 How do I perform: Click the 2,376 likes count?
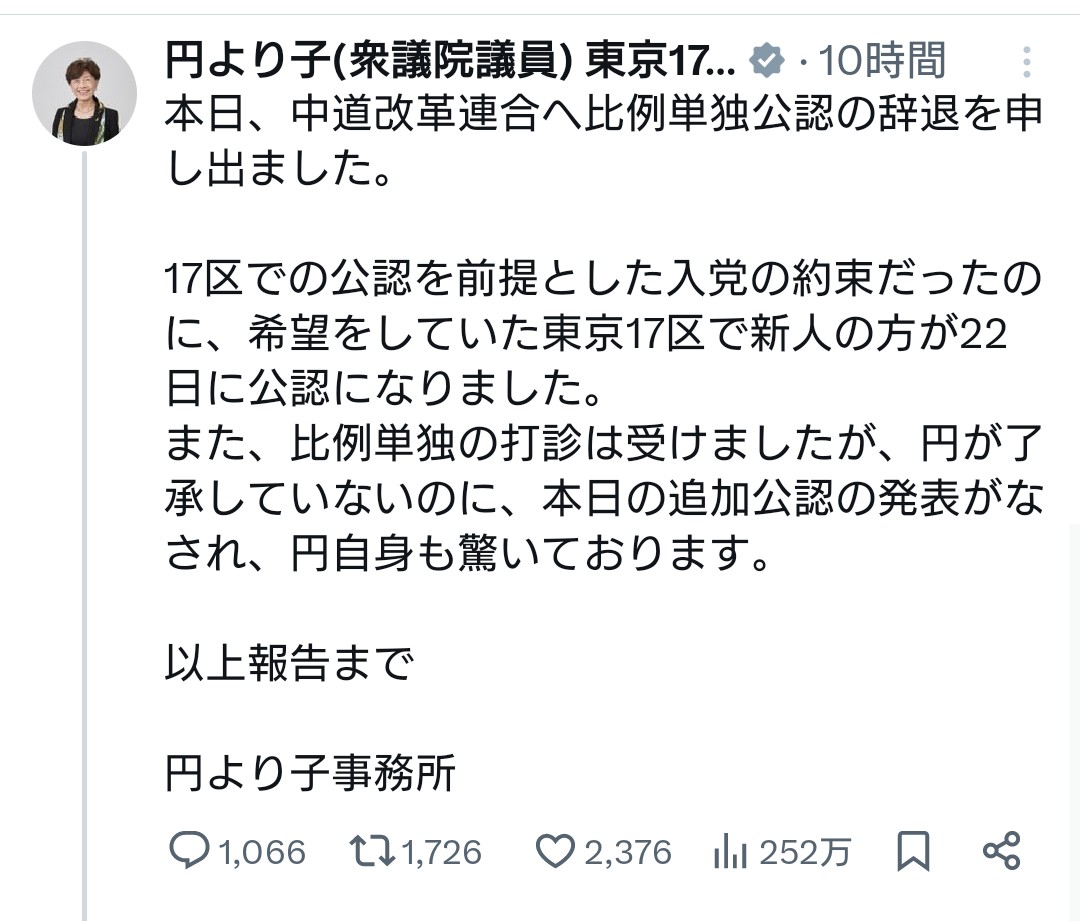(627, 852)
